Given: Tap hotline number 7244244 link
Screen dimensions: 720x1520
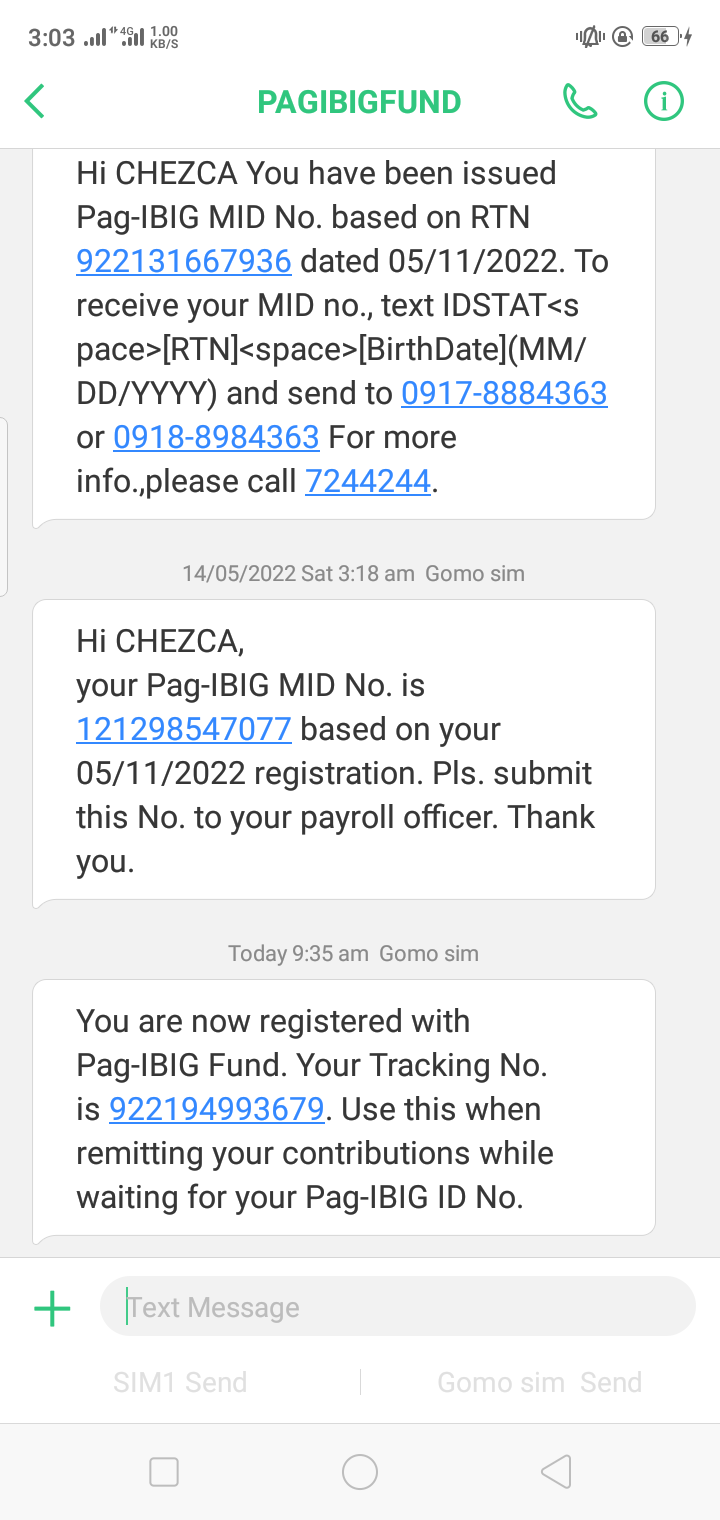Looking at the screenshot, I should coord(368,482).
